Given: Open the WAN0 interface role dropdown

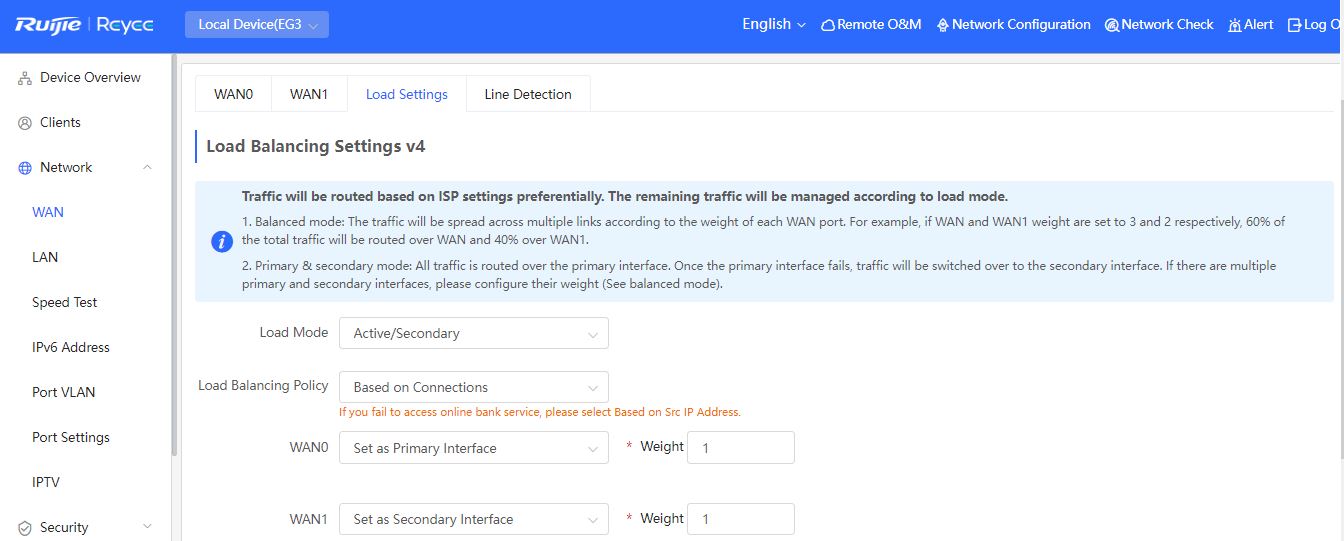Looking at the screenshot, I should coord(474,448).
